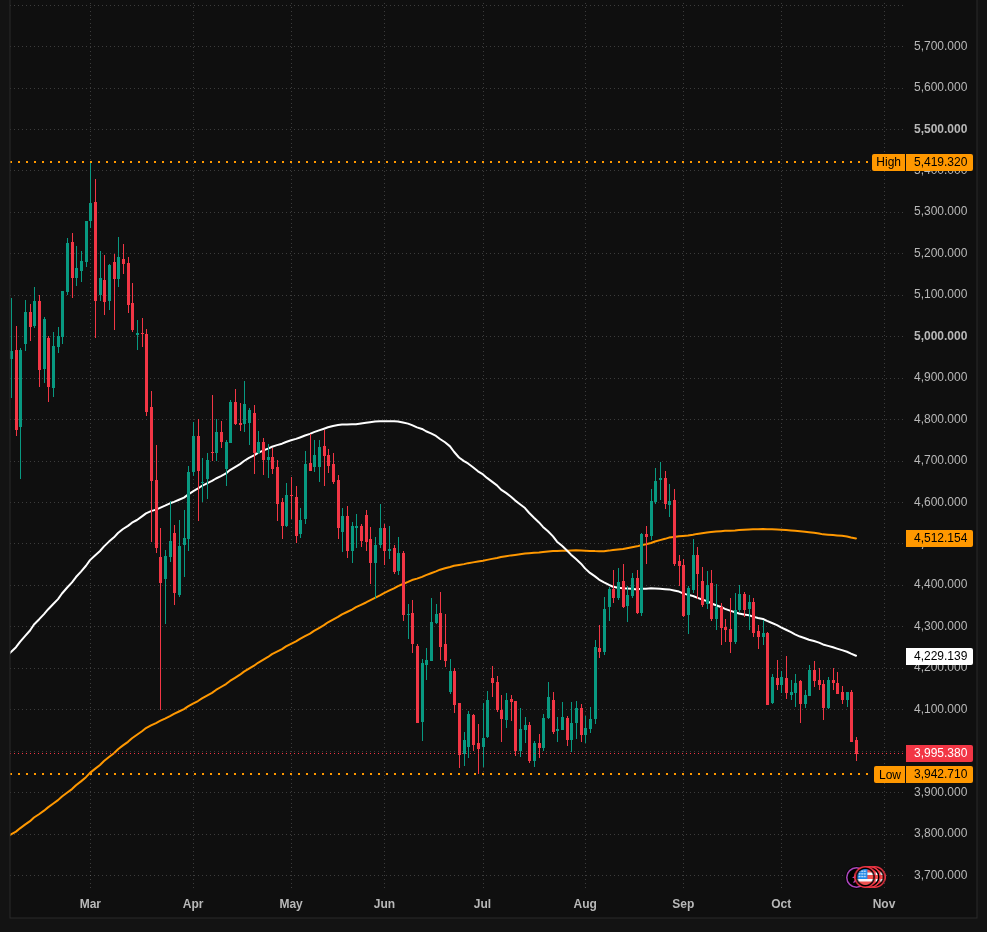Click the orange Low label tag
The height and width of the screenshot is (932, 987).
(x=889, y=775)
